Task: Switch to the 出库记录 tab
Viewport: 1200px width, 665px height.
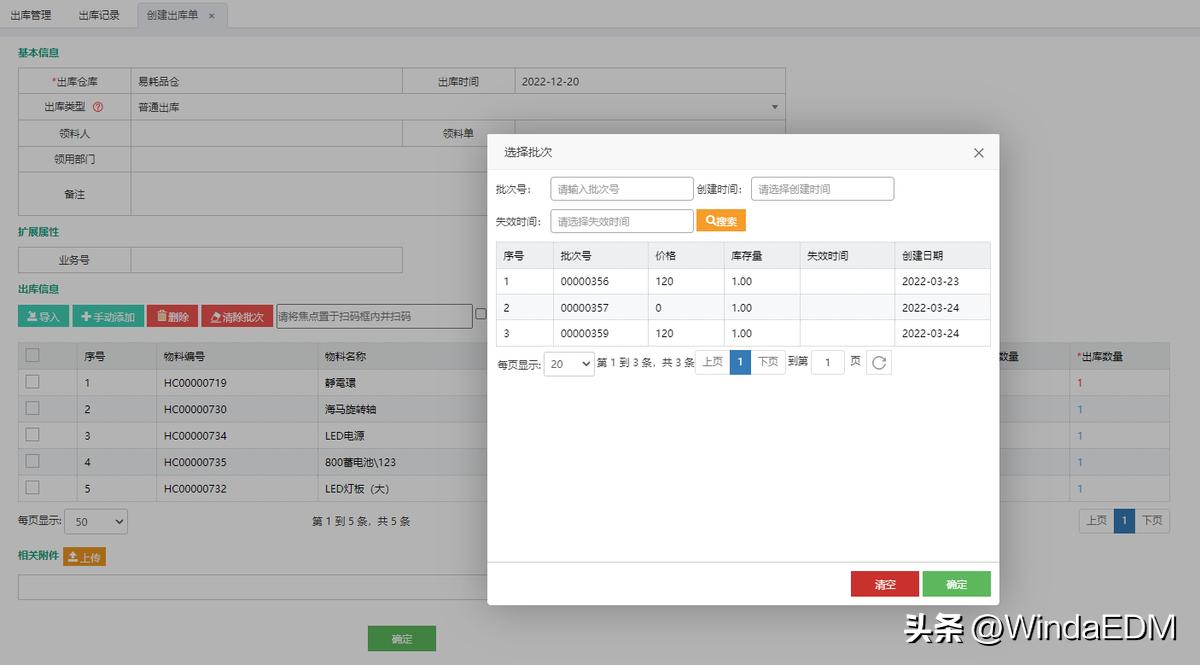Action: click(99, 14)
